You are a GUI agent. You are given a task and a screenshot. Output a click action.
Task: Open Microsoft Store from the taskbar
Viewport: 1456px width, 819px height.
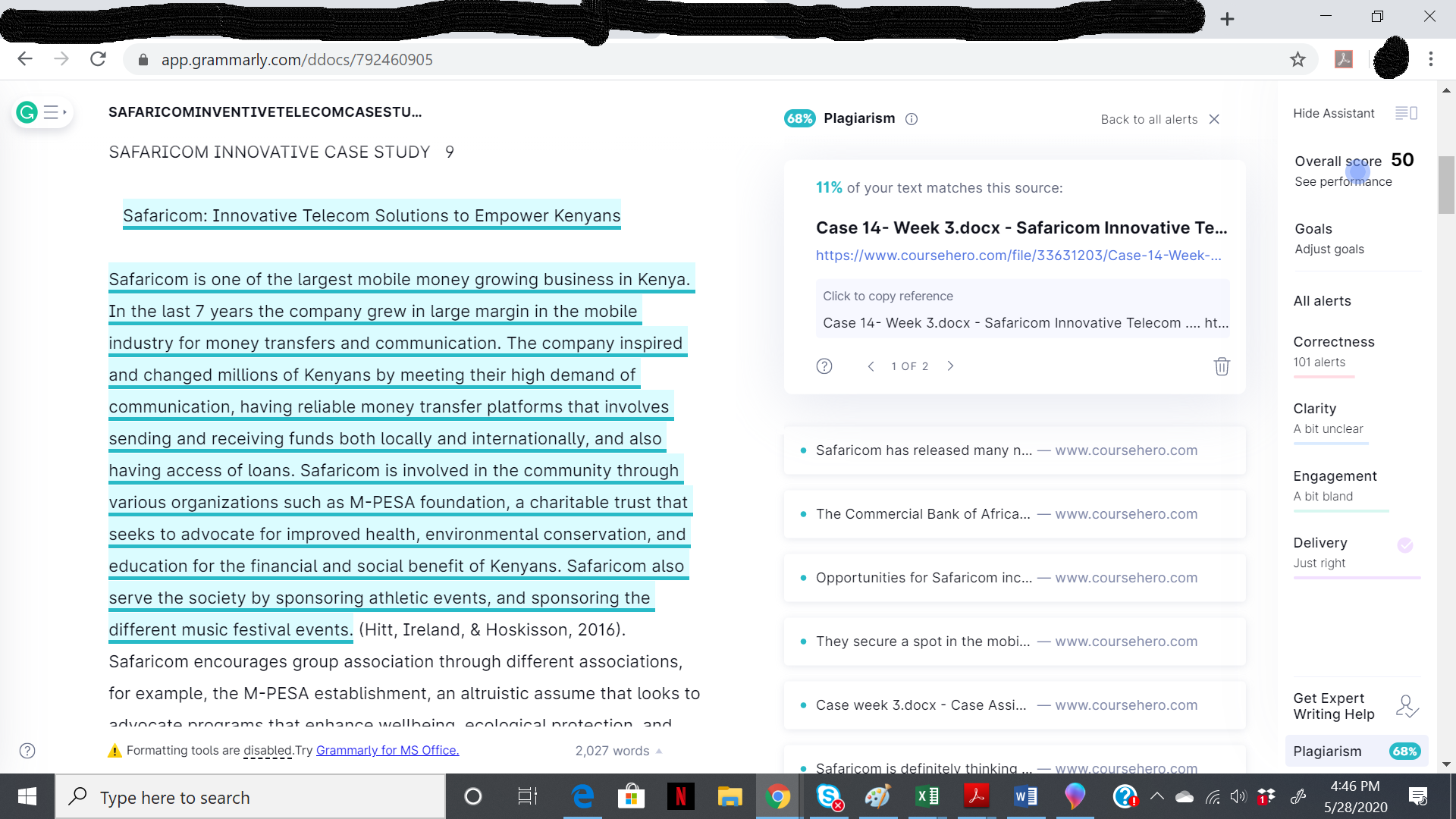click(631, 796)
